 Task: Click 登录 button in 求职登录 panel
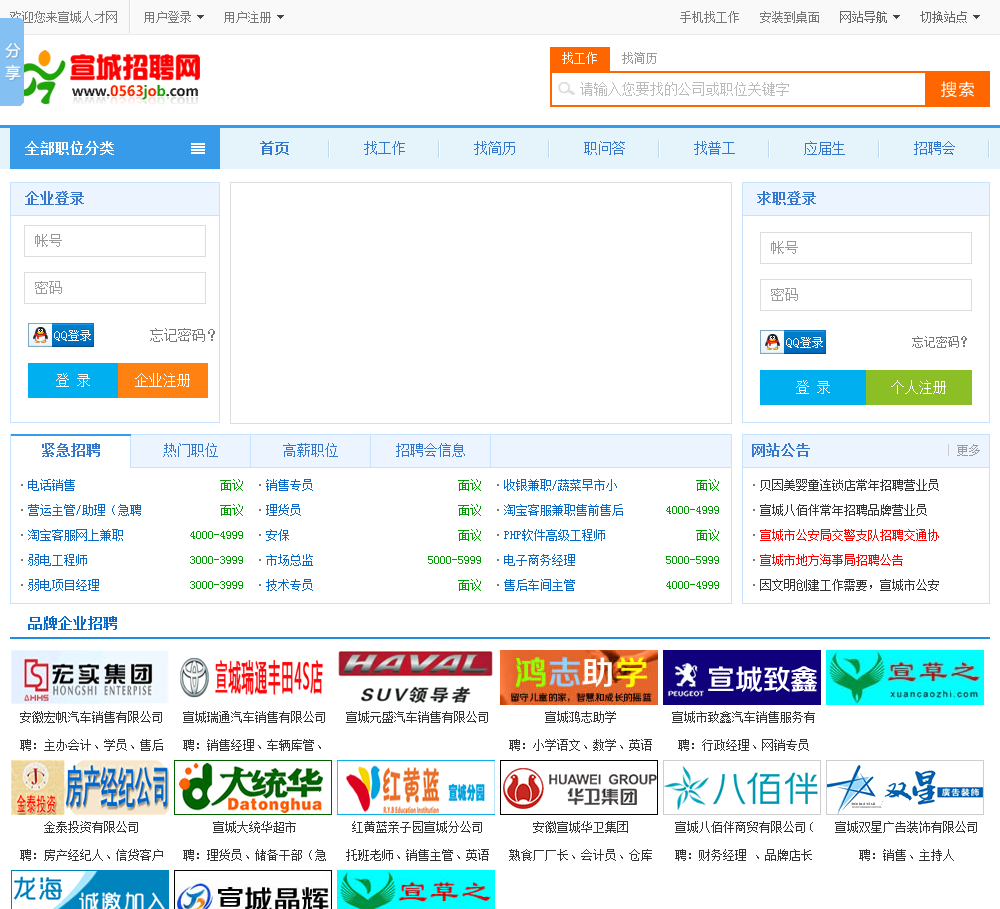click(x=812, y=387)
